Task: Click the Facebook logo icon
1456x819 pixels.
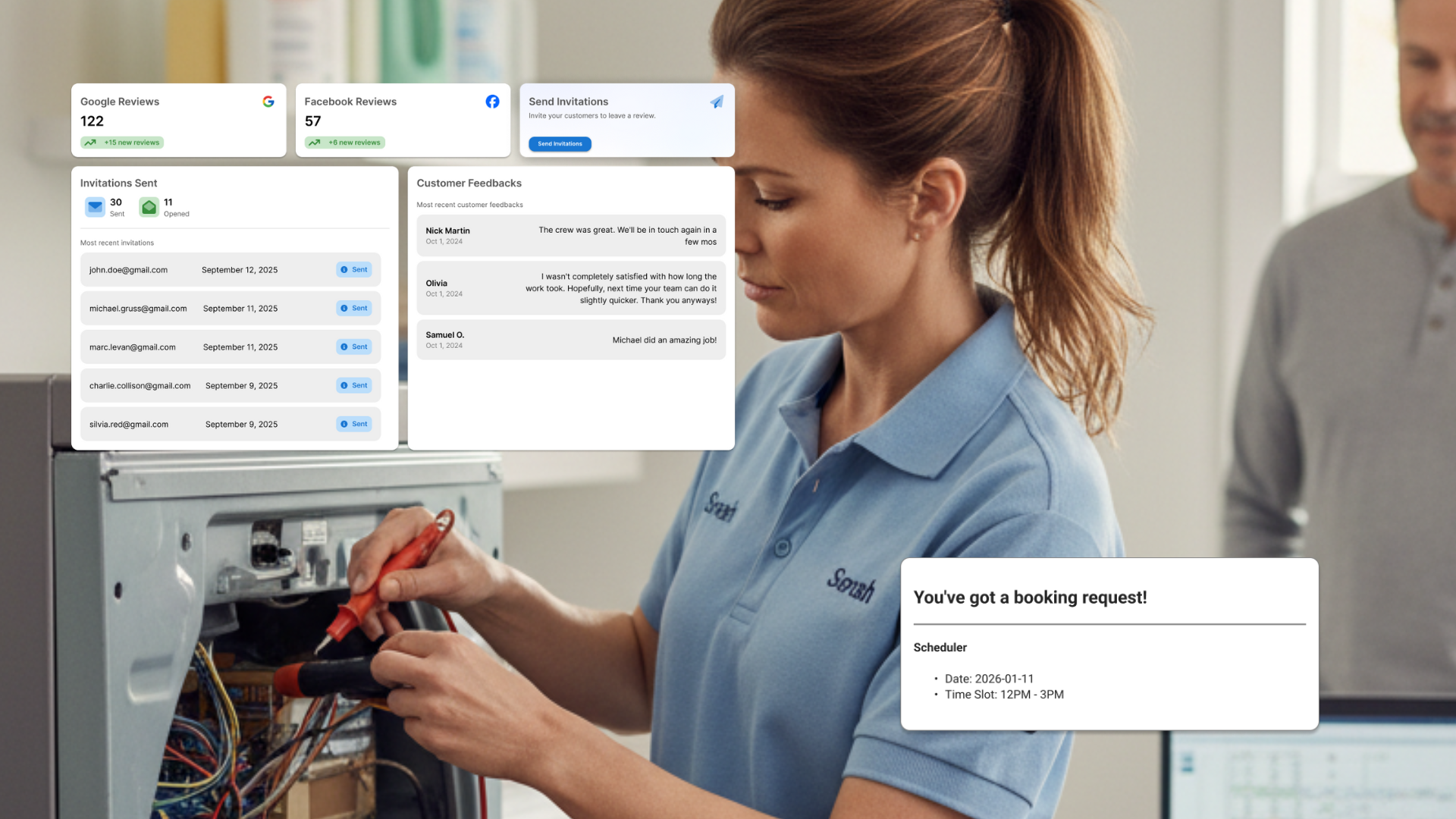Action: 492,102
